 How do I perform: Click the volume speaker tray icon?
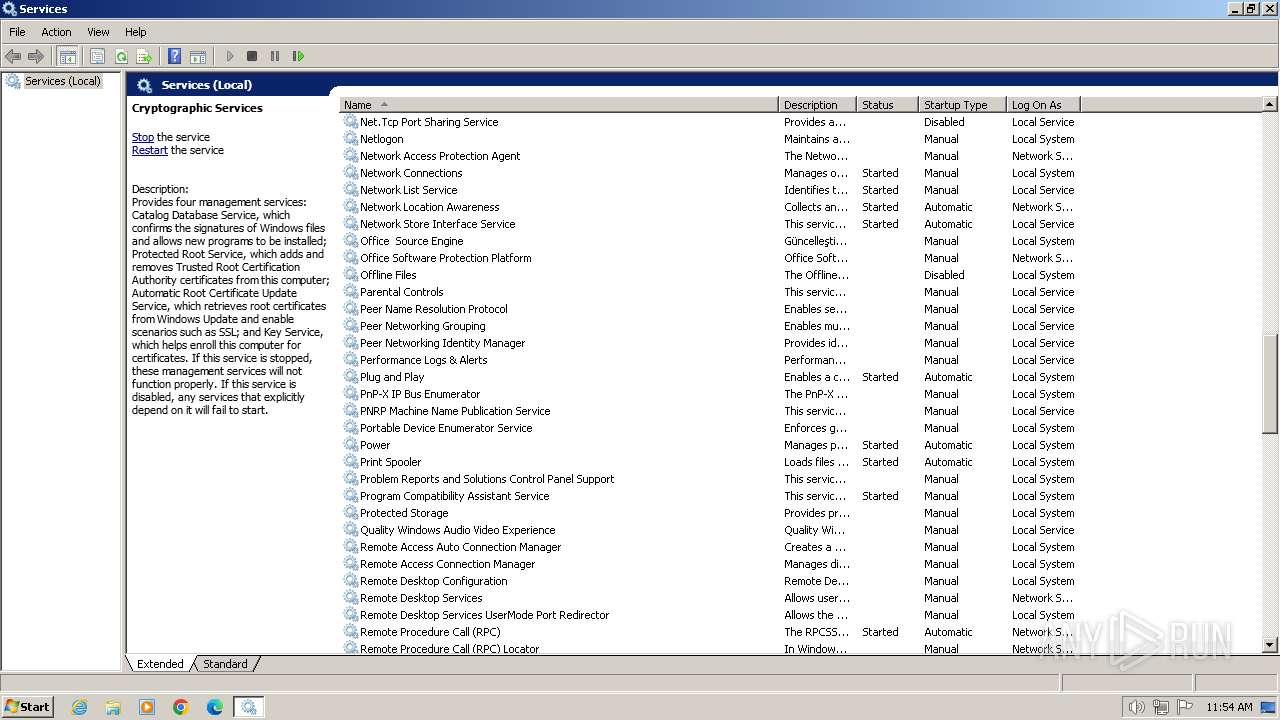coord(1136,707)
